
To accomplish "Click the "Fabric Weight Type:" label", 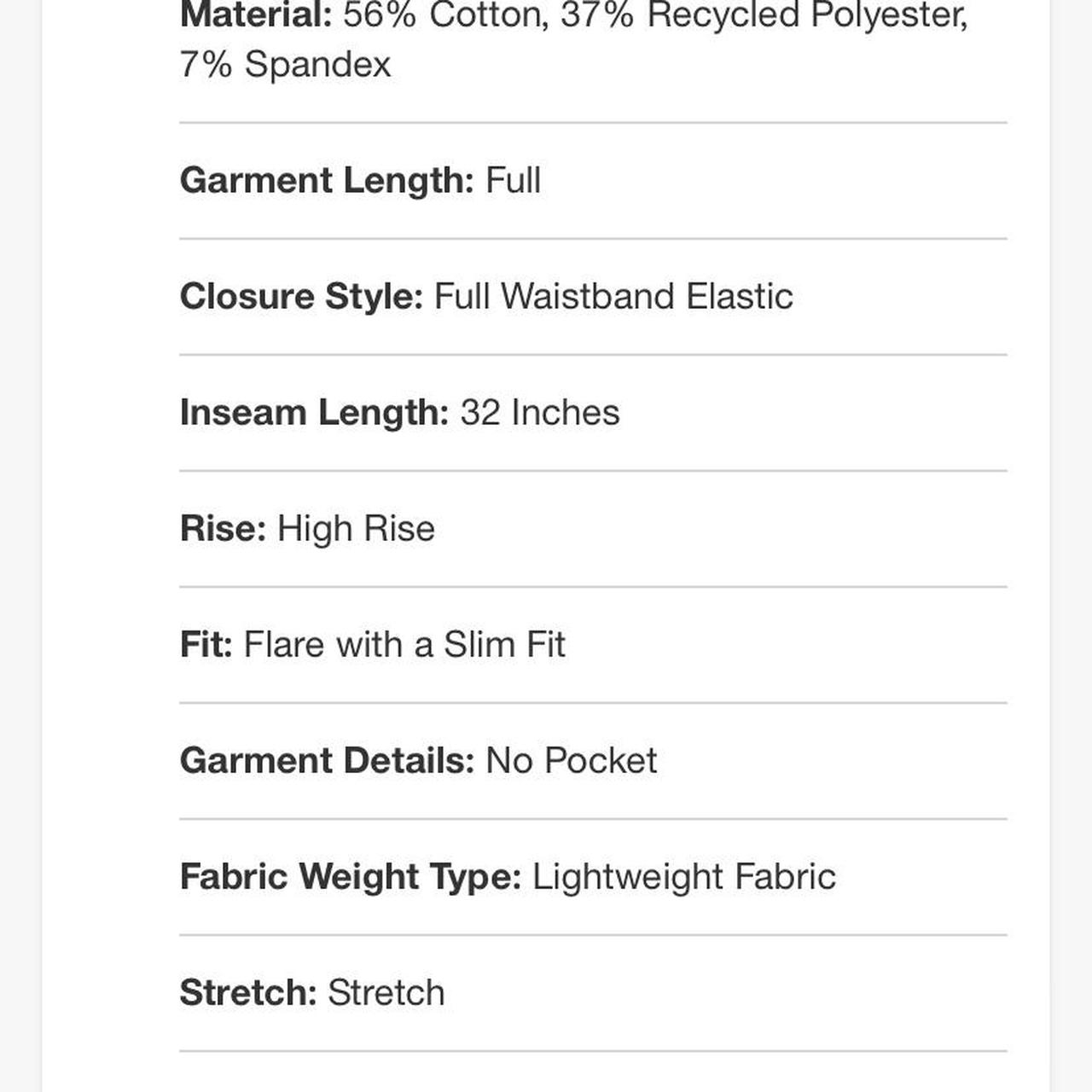I will click(350, 877).
